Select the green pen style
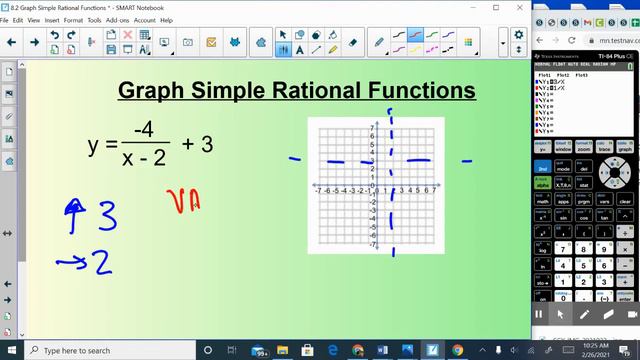The image size is (640, 360). click(x=431, y=35)
